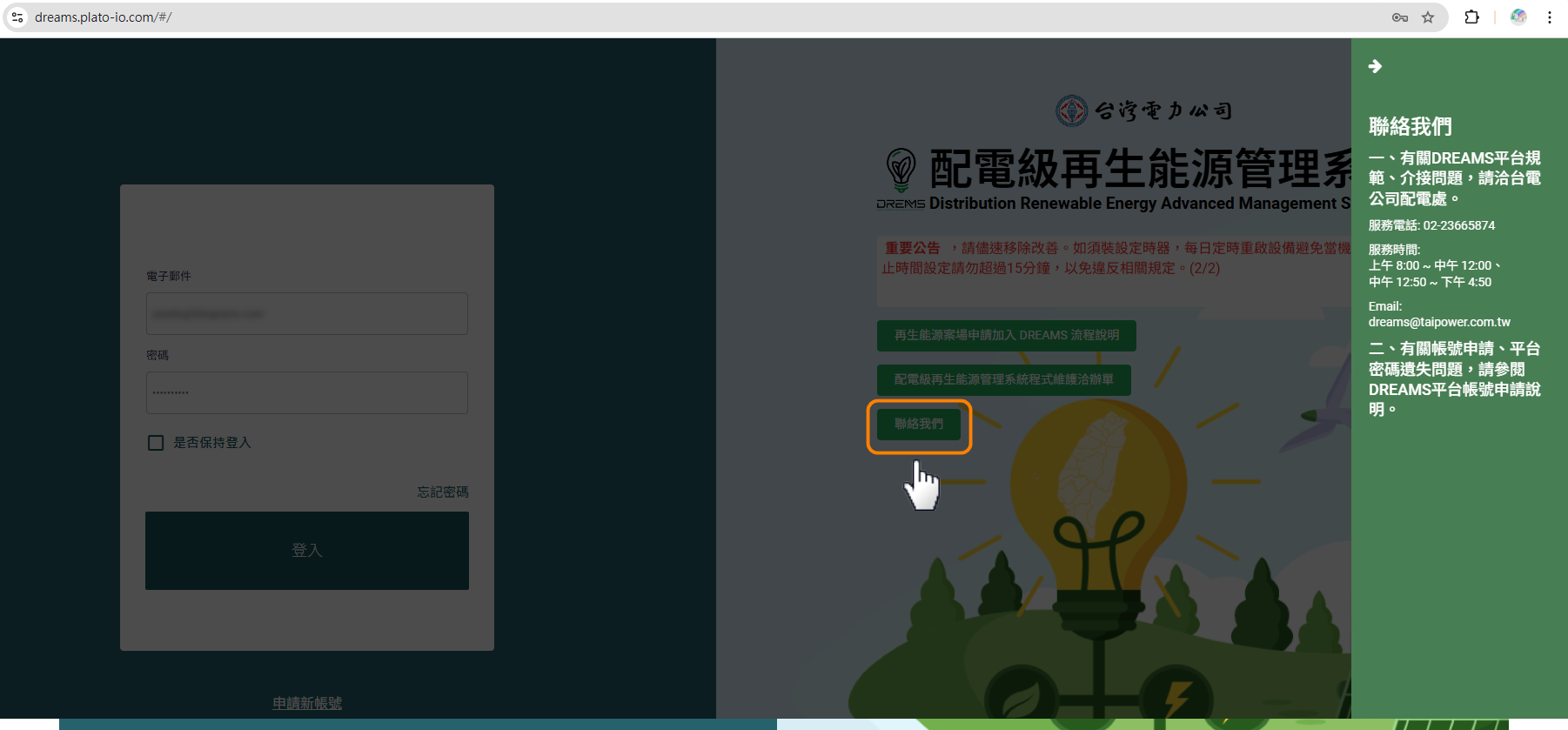Click the 服務電話: 02-23665874 text

(1431, 225)
